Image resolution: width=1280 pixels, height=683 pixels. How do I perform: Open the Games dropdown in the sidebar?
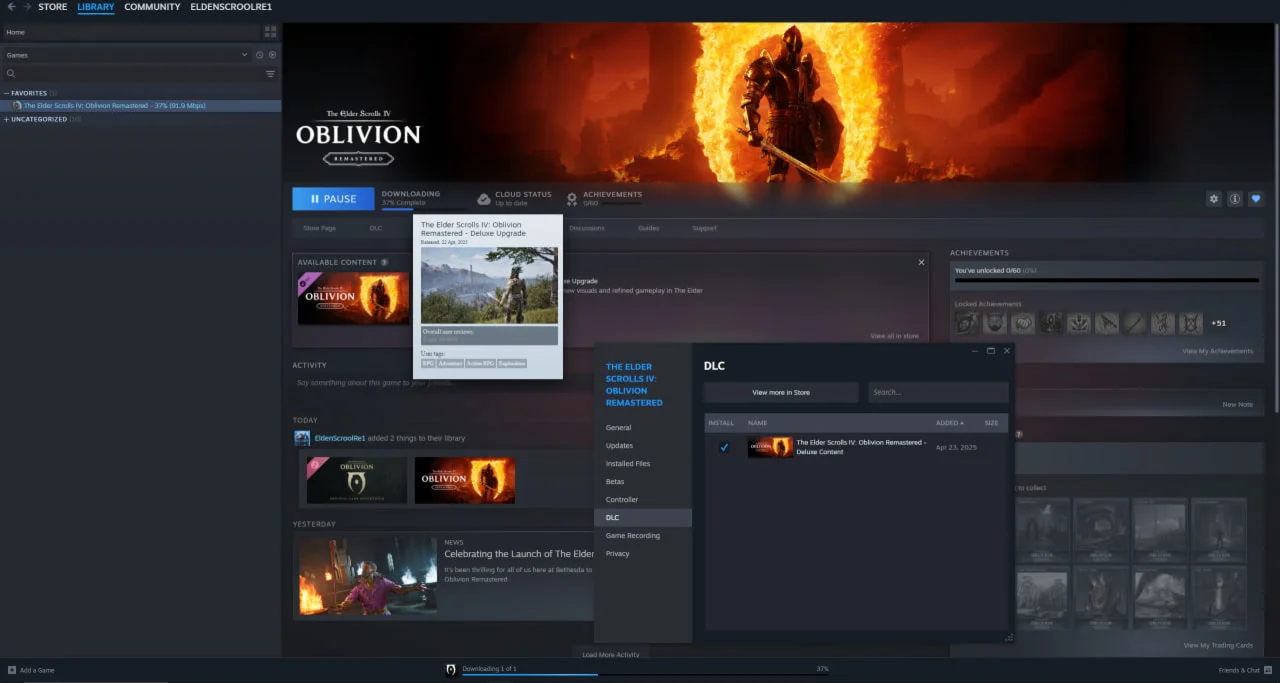point(244,55)
